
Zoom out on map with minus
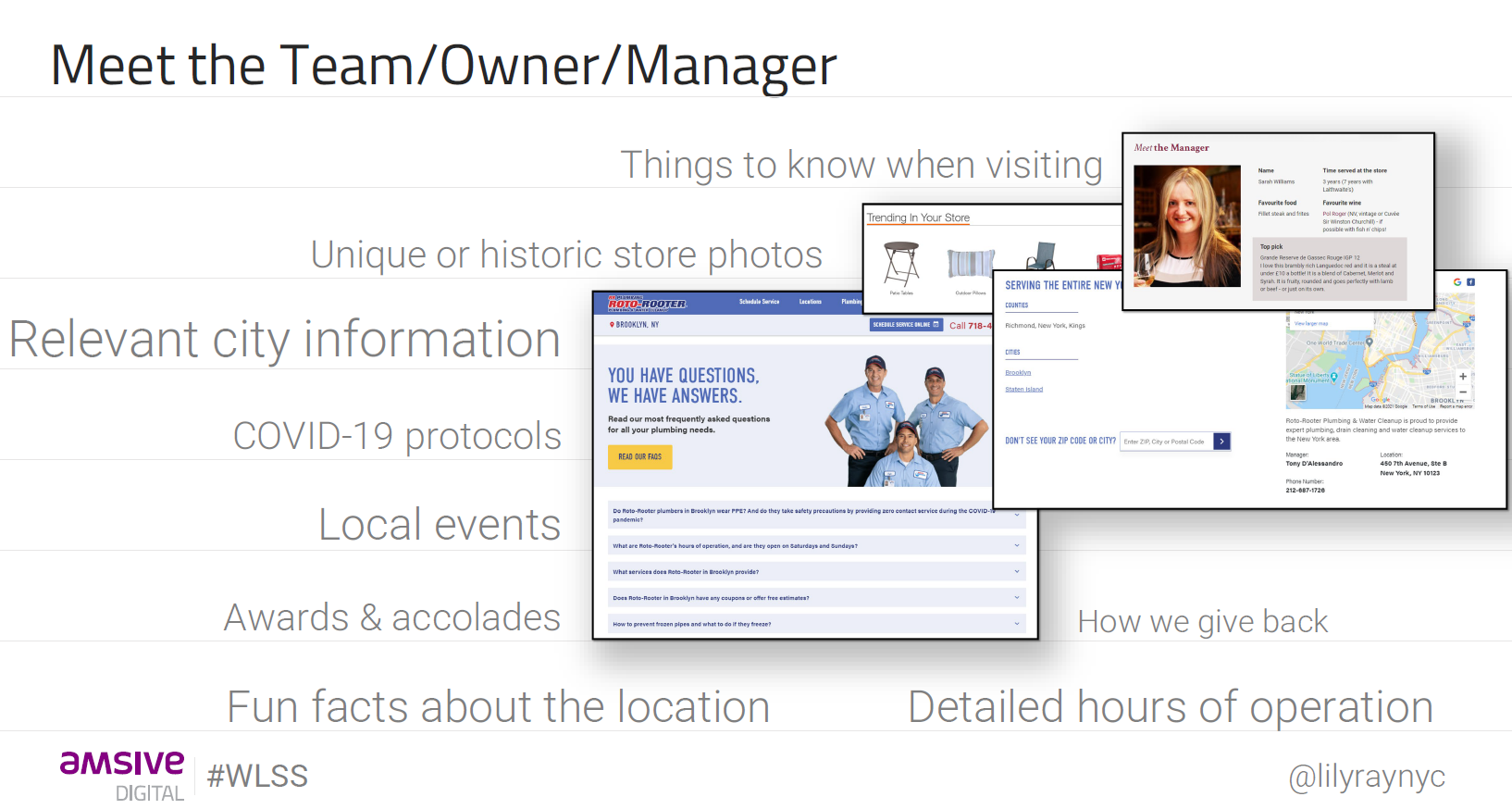(x=1463, y=392)
